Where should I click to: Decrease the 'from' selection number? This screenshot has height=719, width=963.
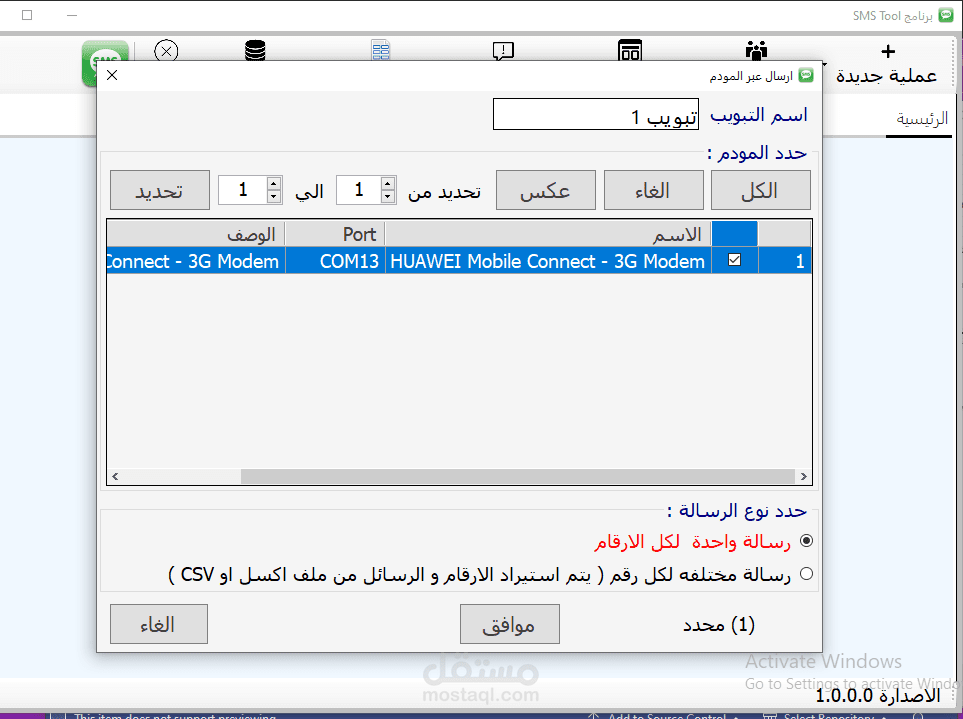[388, 196]
